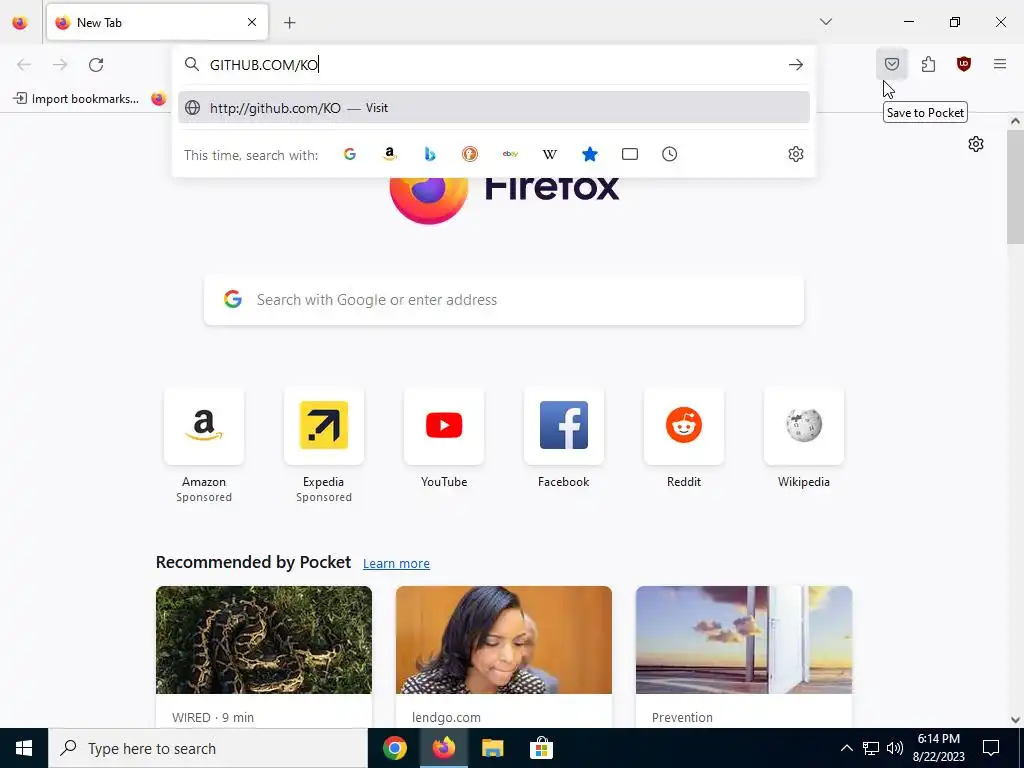This screenshot has height=768, width=1024.
Task: Search open tabs using the tab icon
Action: 630,154
